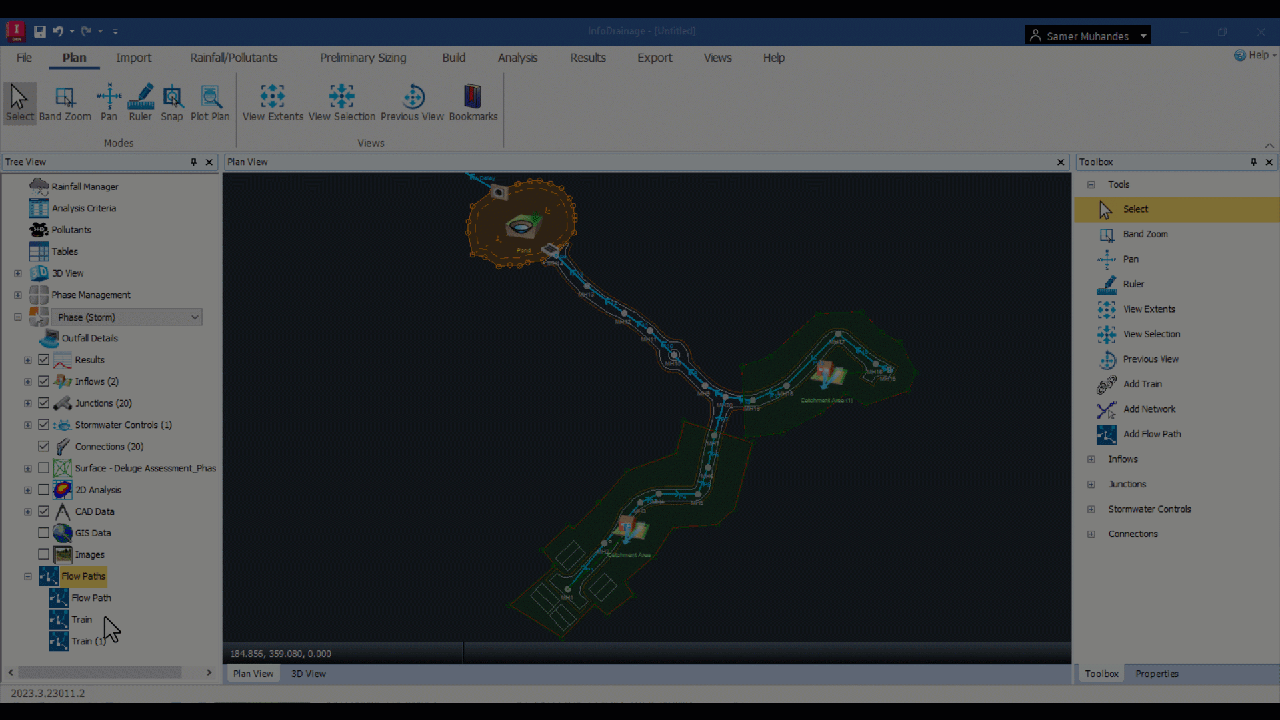Click View Extents in the ribbon
The image size is (1280, 720).
[272, 104]
